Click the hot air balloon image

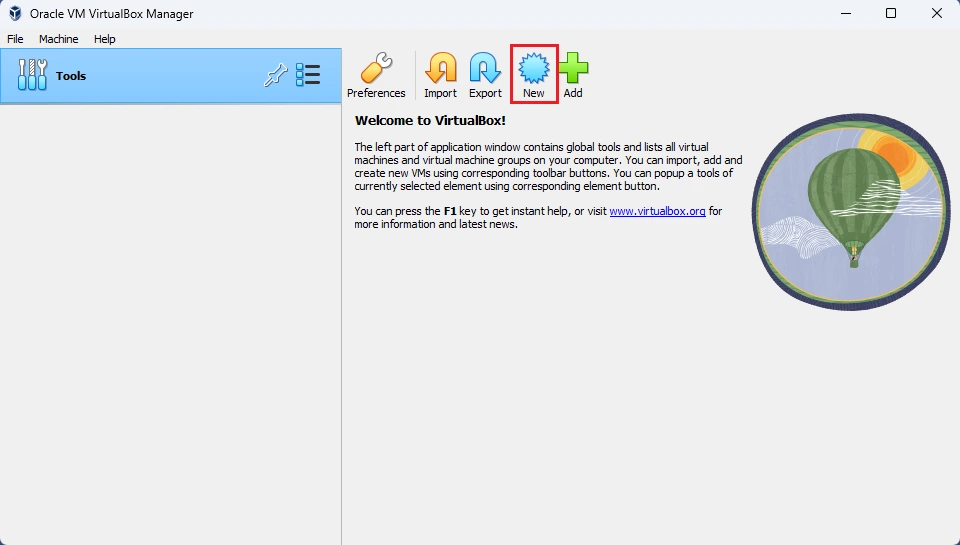851,212
